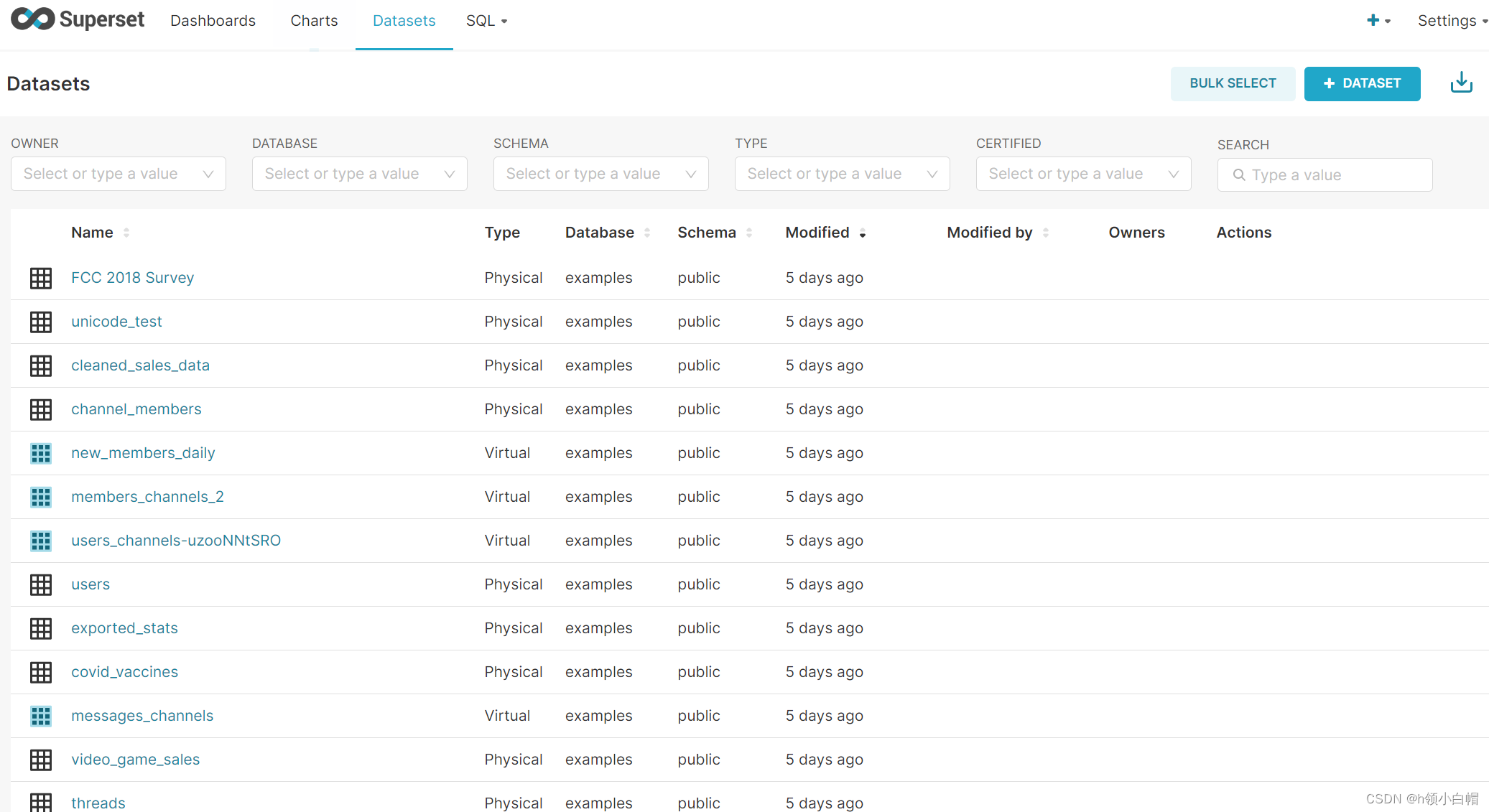Screen dimensions: 1489x812
Task: Click '5 days ago' in covid_vaccines row
Action: pos(824,672)
